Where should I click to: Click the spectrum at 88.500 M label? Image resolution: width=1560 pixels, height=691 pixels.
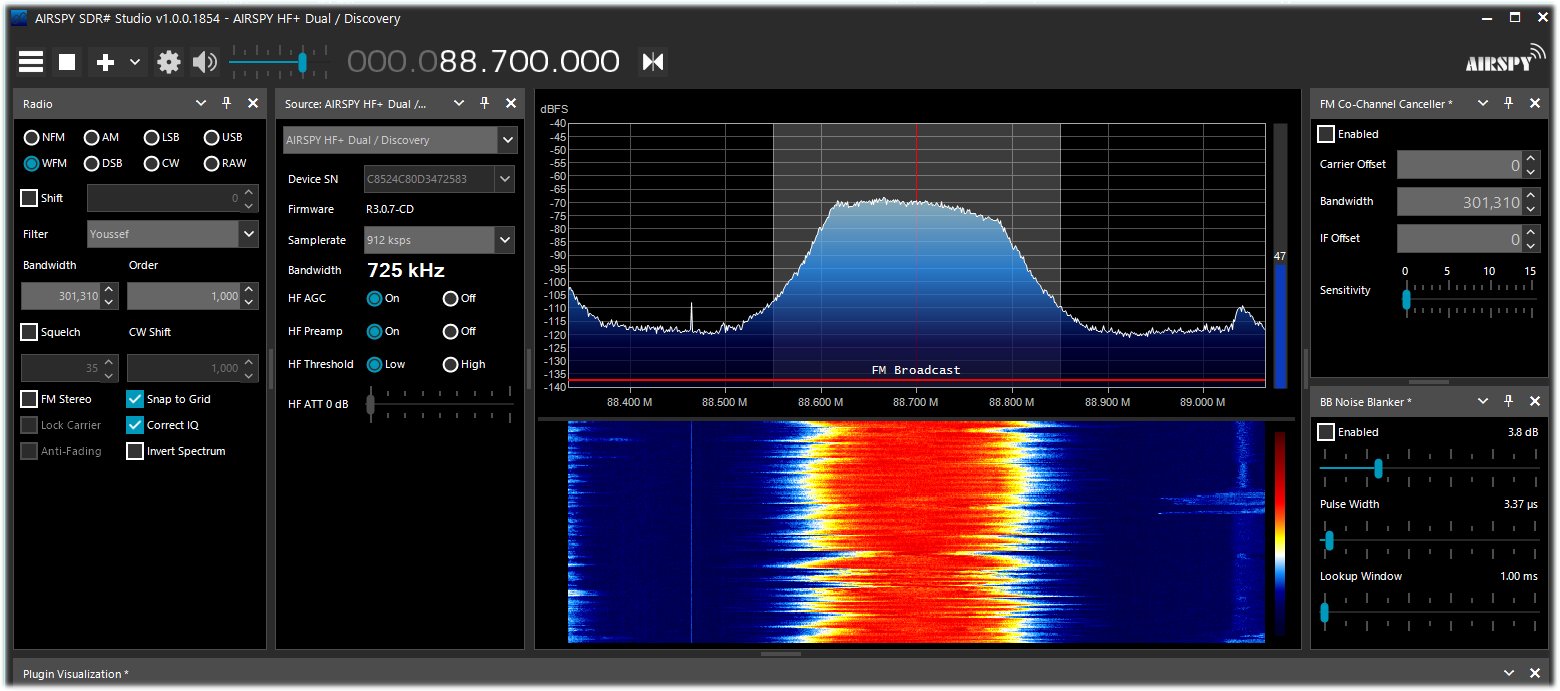tap(725, 402)
